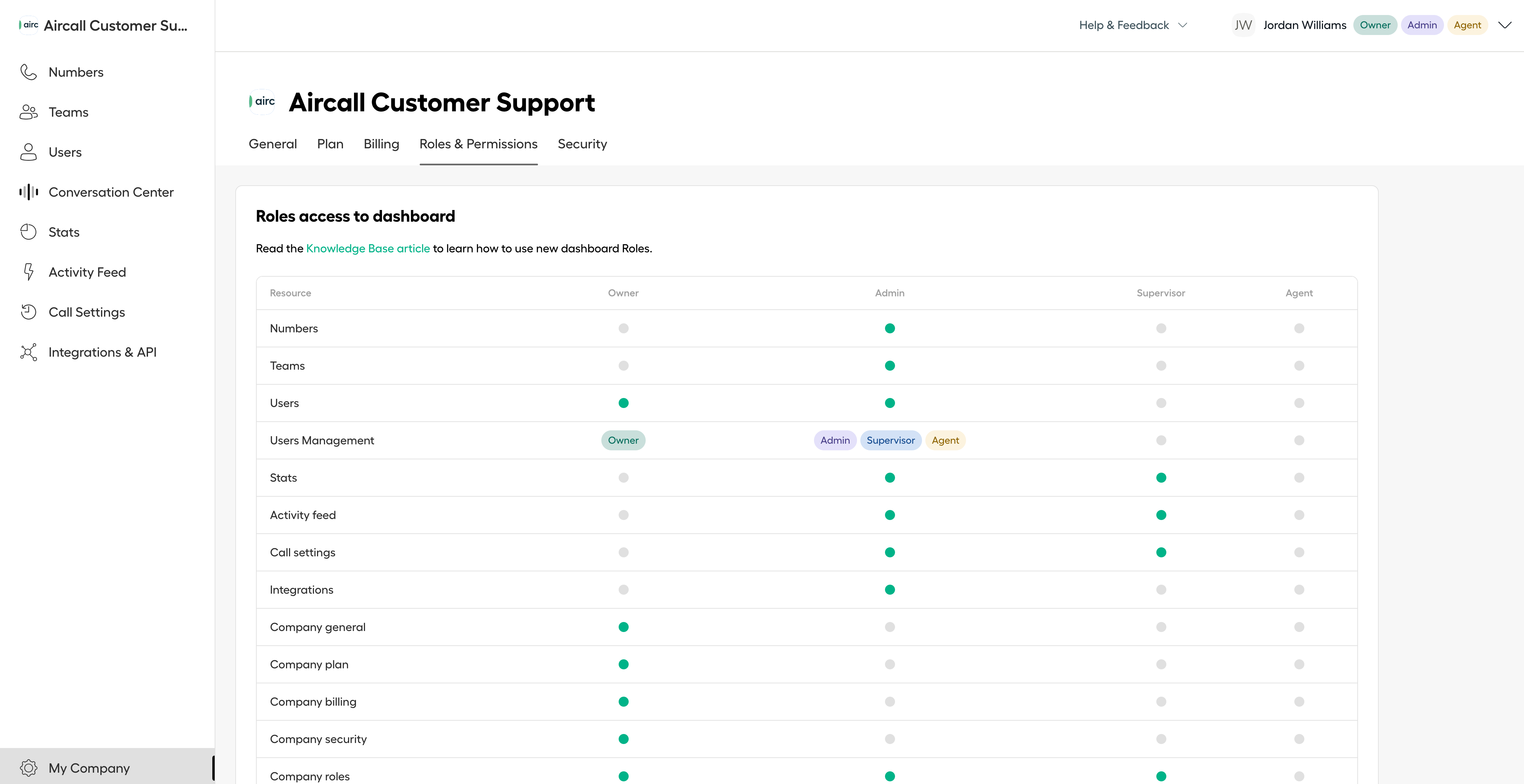This screenshot has height=784, width=1524.
Task: Click the Admin badge in the top bar
Action: pyautogui.click(x=1422, y=25)
